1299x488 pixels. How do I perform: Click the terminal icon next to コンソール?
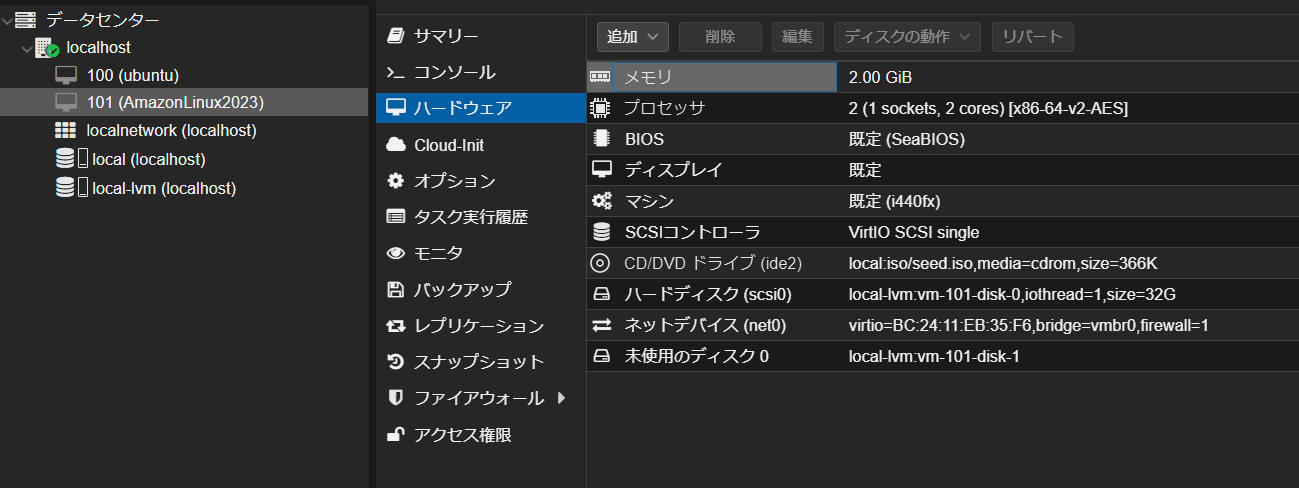[396, 73]
